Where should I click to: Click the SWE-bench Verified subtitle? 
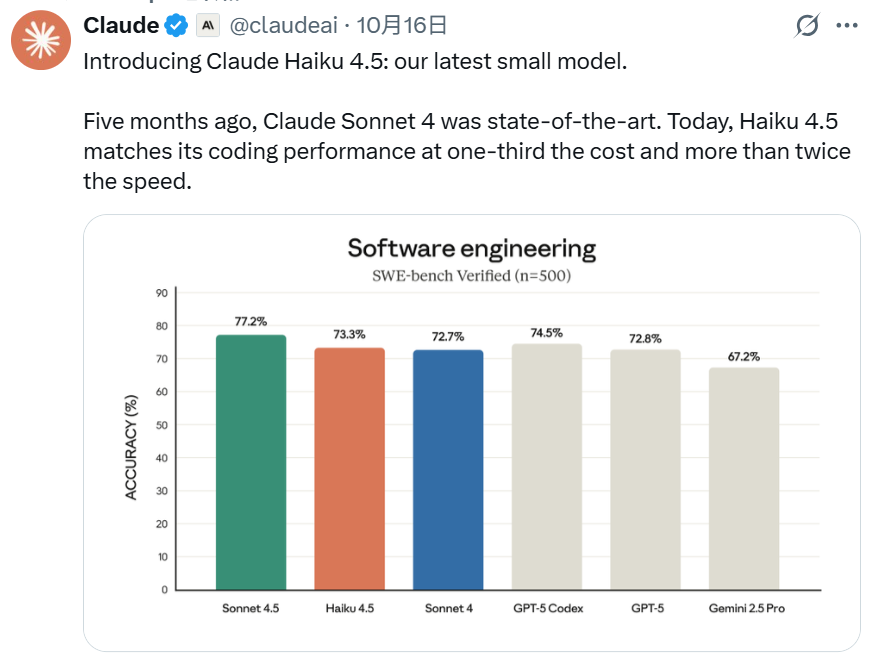471,275
